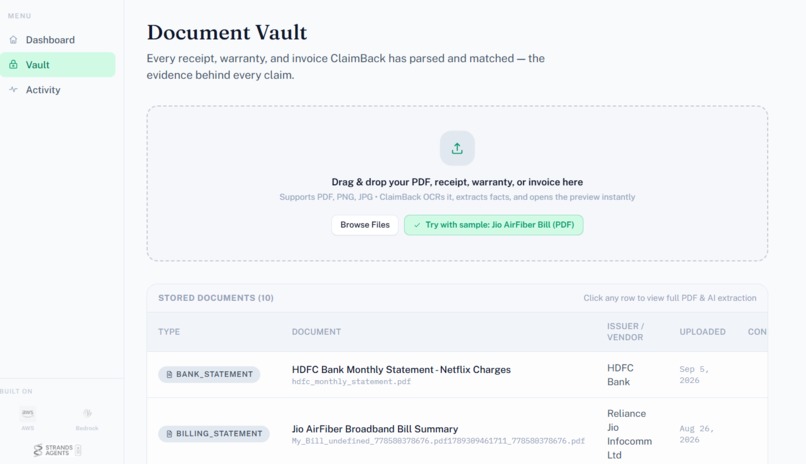Click the Activity pulse icon
Viewport: 806px width, 464px height.
pos(13,89)
